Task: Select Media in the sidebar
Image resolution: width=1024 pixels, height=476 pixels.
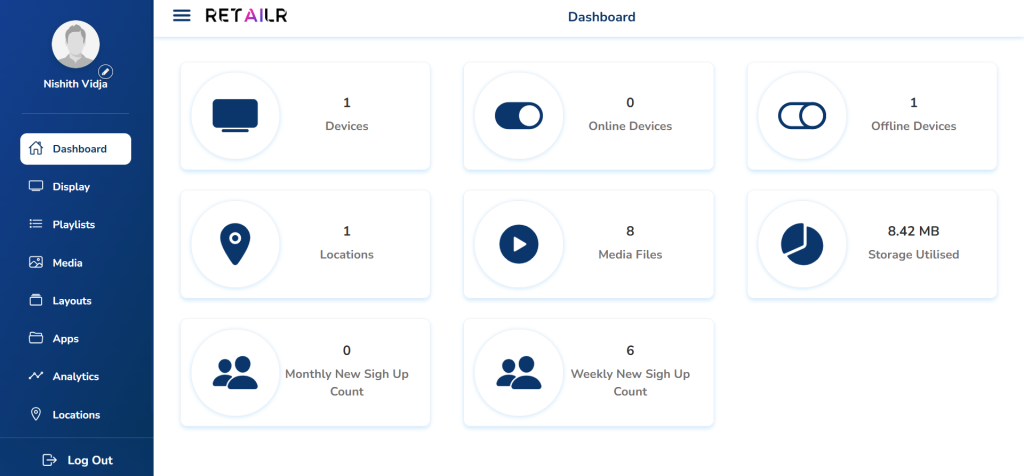Action: 67,263
